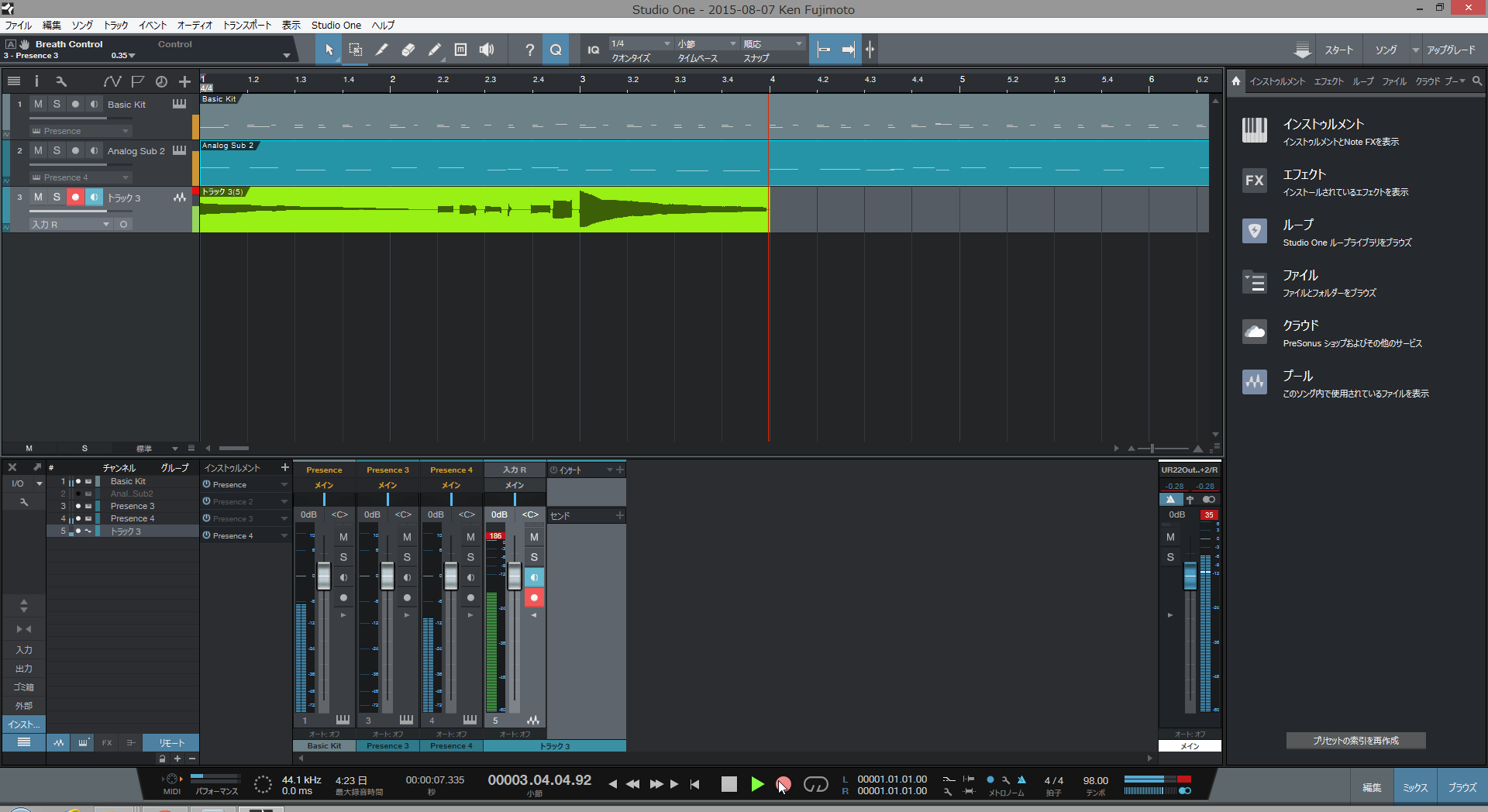
Task: Select the Eraser tool
Action: [408, 50]
